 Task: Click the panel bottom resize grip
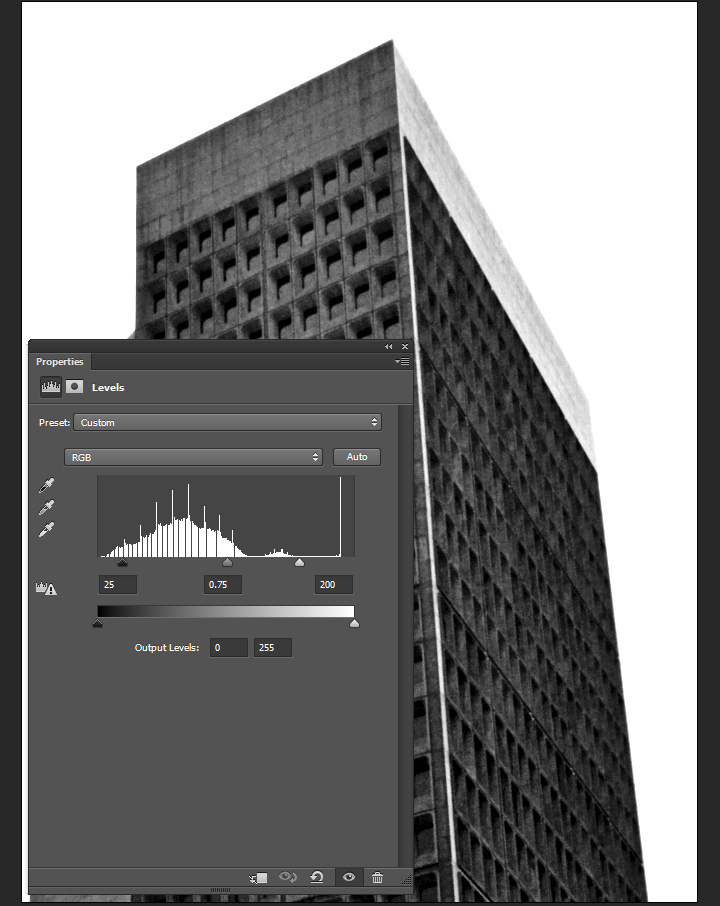(220, 890)
